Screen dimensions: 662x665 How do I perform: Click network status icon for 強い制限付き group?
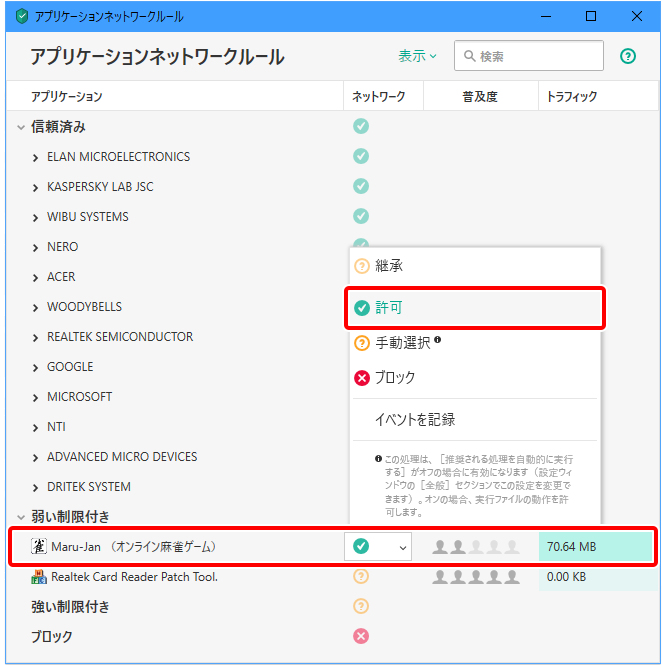(361, 606)
